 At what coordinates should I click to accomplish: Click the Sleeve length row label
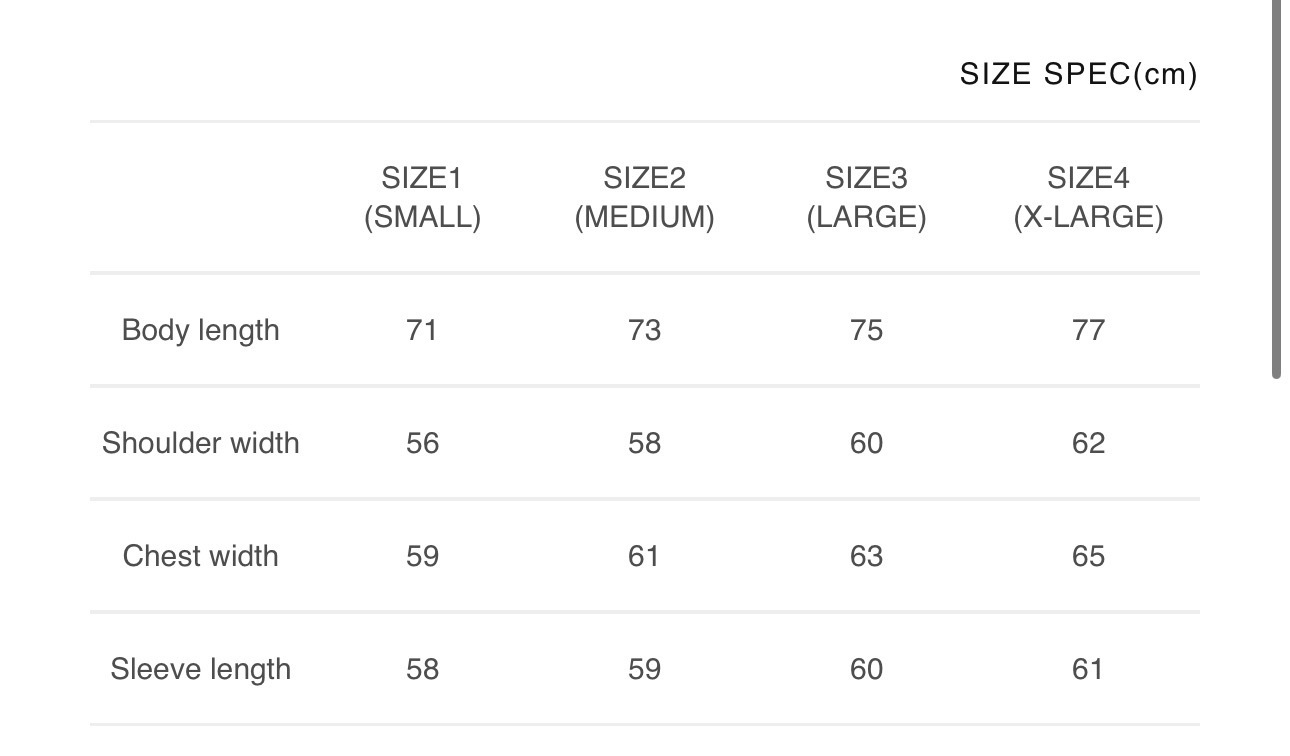pos(200,669)
